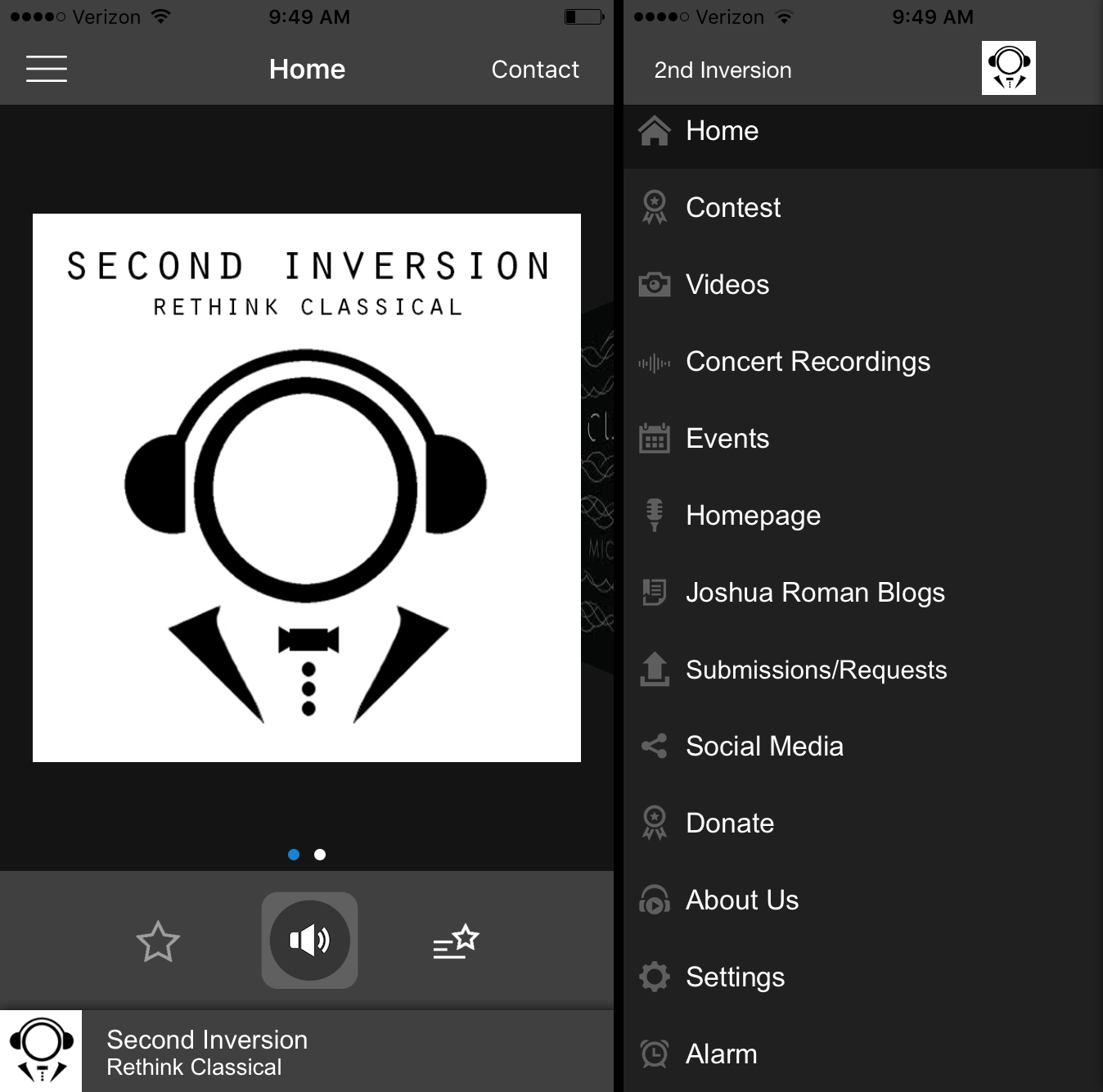Tap microphone icon beside Homepage

tap(655, 515)
